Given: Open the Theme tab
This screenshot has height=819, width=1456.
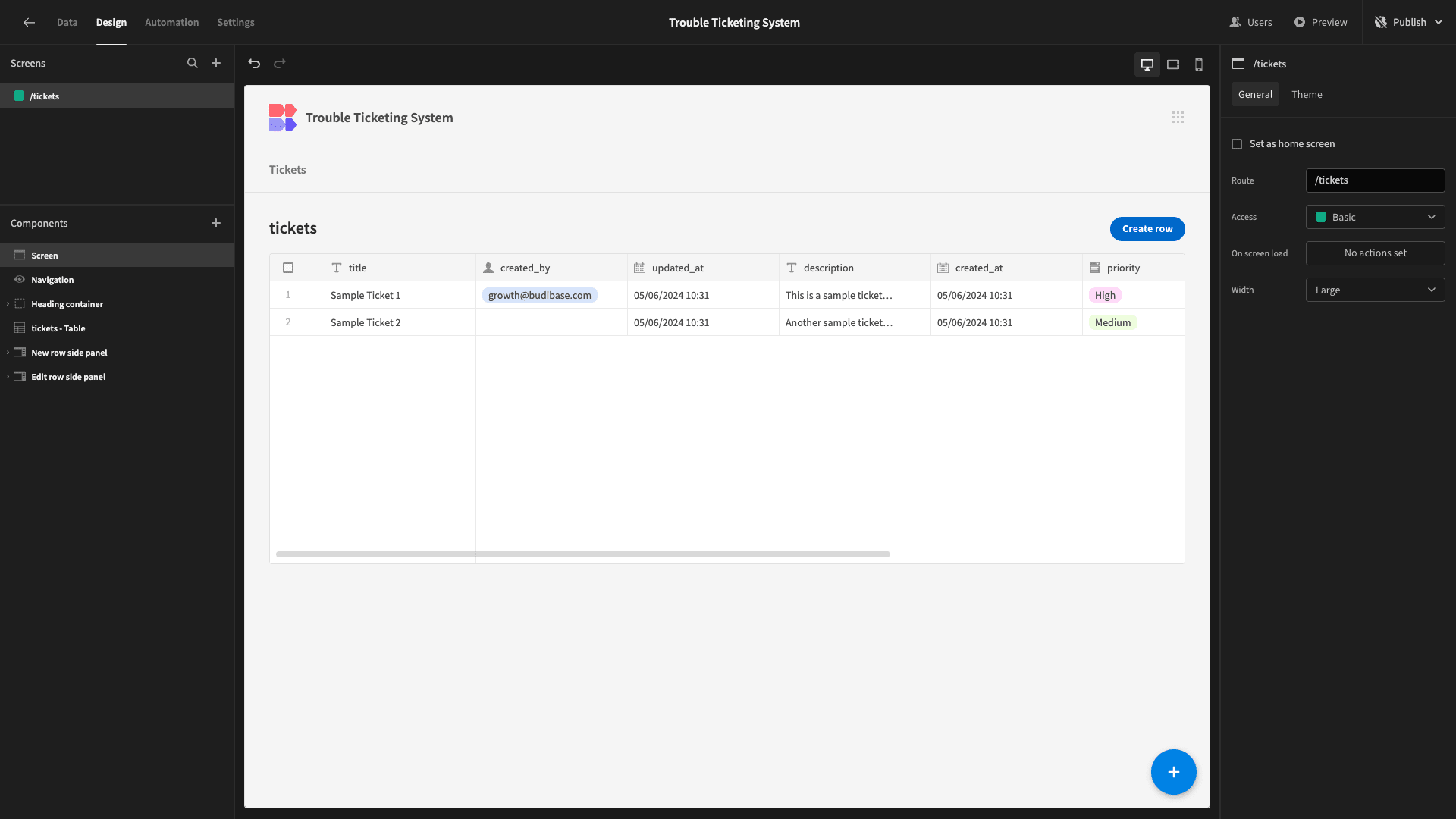Looking at the screenshot, I should tap(1307, 94).
